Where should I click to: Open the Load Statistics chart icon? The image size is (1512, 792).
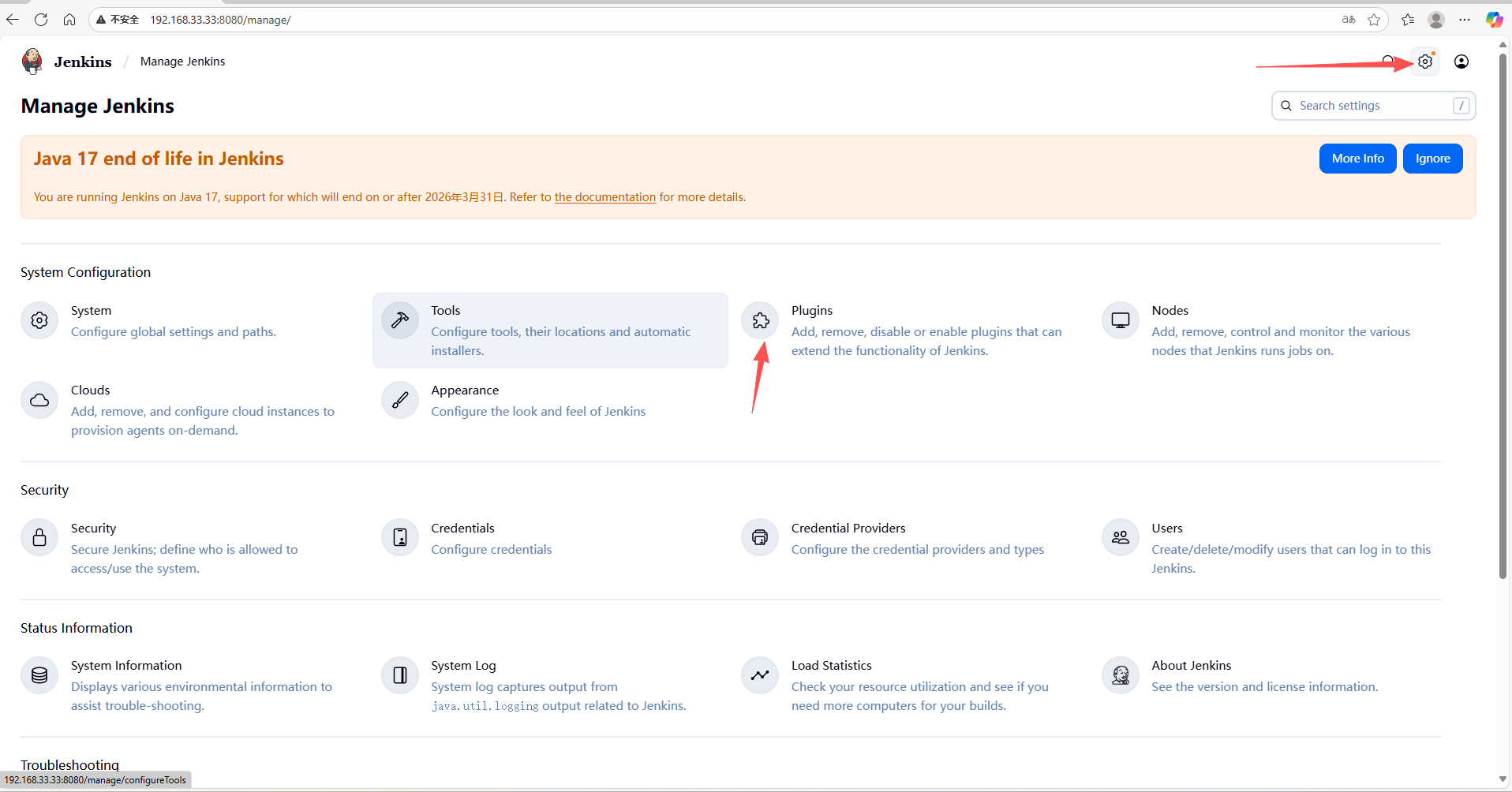[x=760, y=675]
